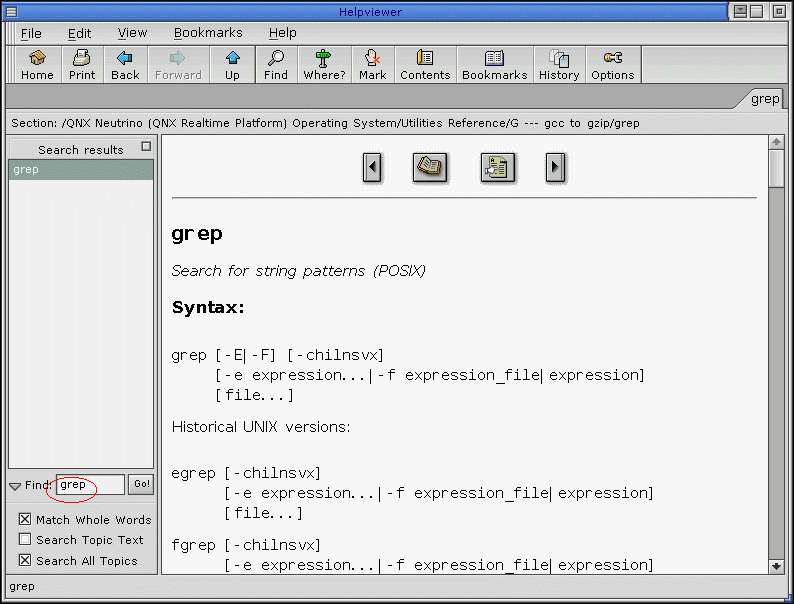Click the grep page title heading
This screenshot has width=794, height=604.
point(197,234)
